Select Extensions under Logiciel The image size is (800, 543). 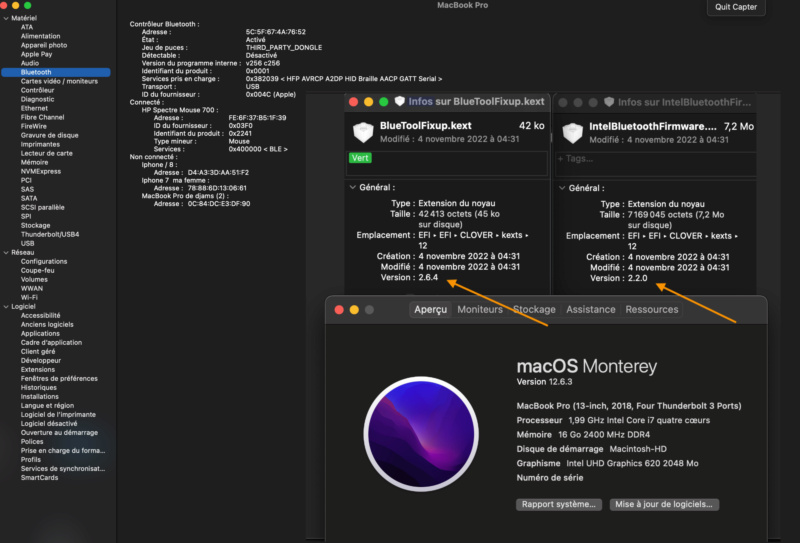pyautogui.click(x=38, y=370)
